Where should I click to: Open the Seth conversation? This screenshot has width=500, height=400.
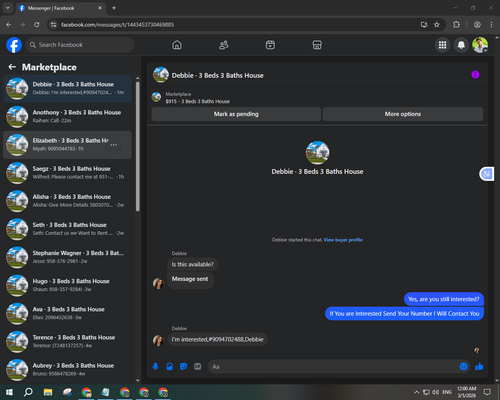click(67, 229)
